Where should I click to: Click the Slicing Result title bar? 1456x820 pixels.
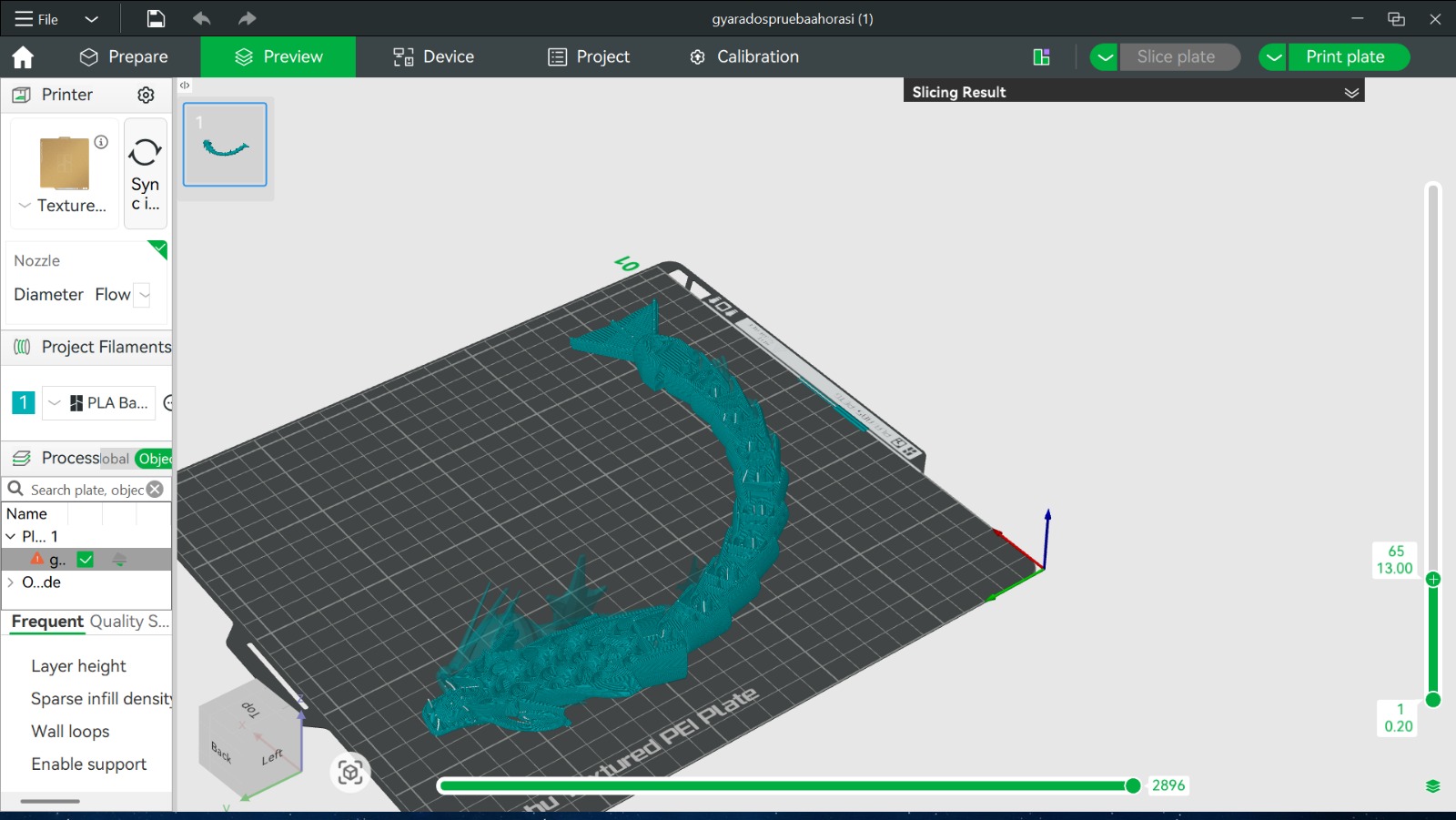click(1134, 92)
